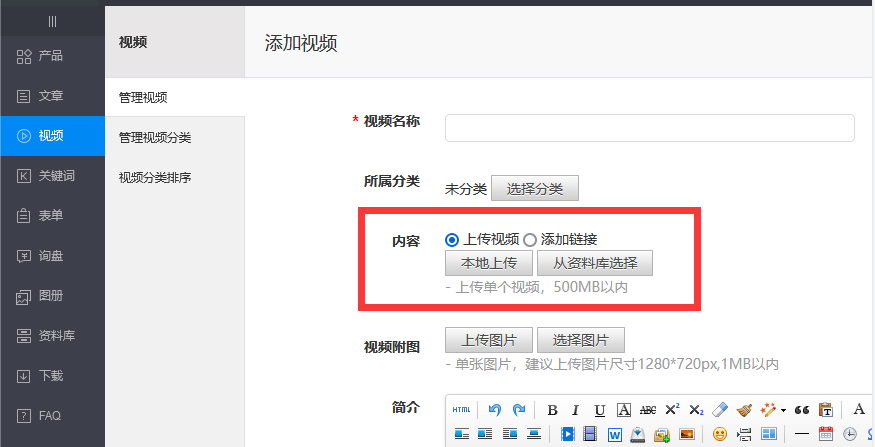Image resolution: width=875 pixels, height=447 pixels.
Task: Click the 上传图片 button
Action: [488, 340]
